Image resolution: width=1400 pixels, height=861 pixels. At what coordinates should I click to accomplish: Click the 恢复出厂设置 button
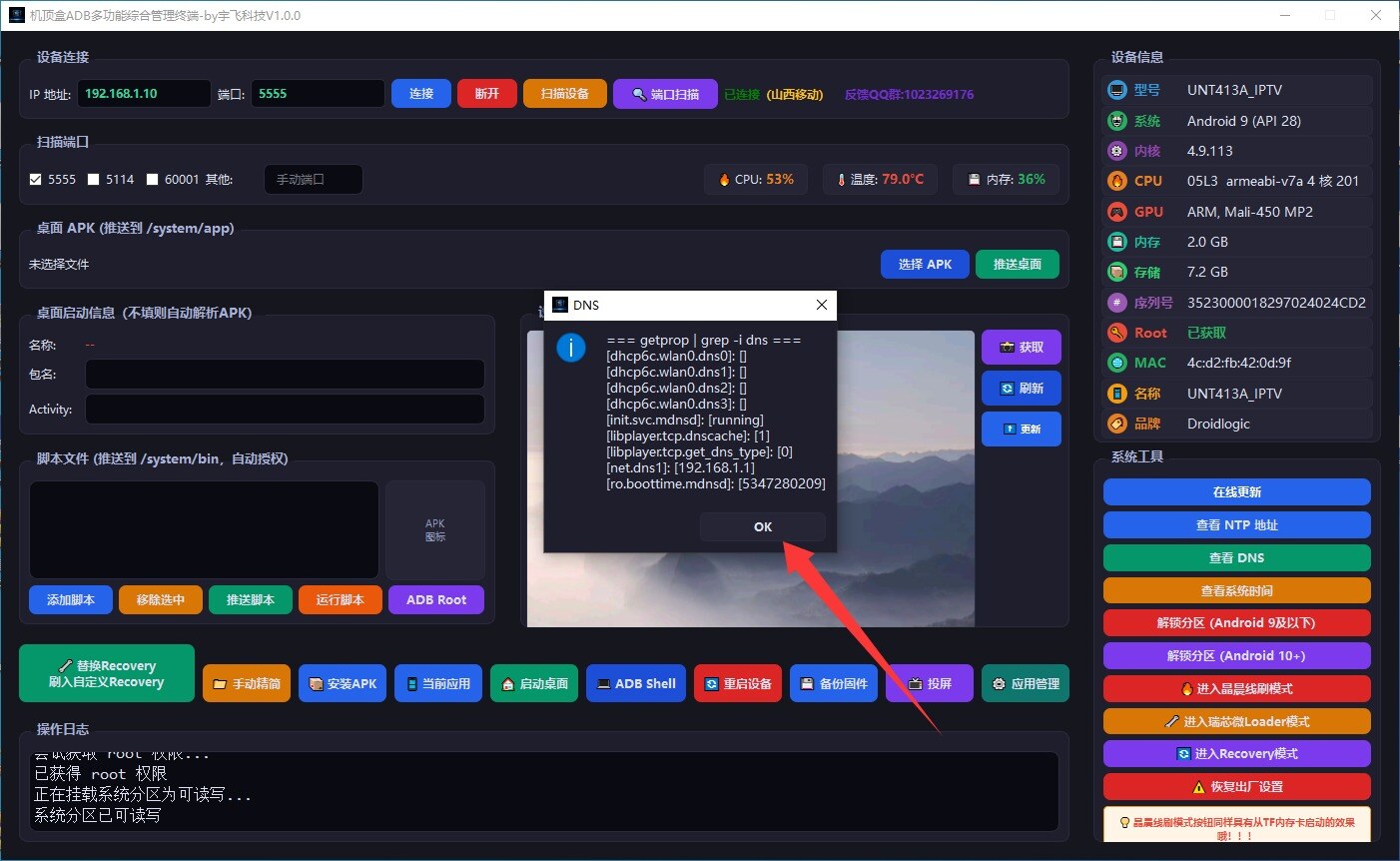pyautogui.click(x=1237, y=786)
